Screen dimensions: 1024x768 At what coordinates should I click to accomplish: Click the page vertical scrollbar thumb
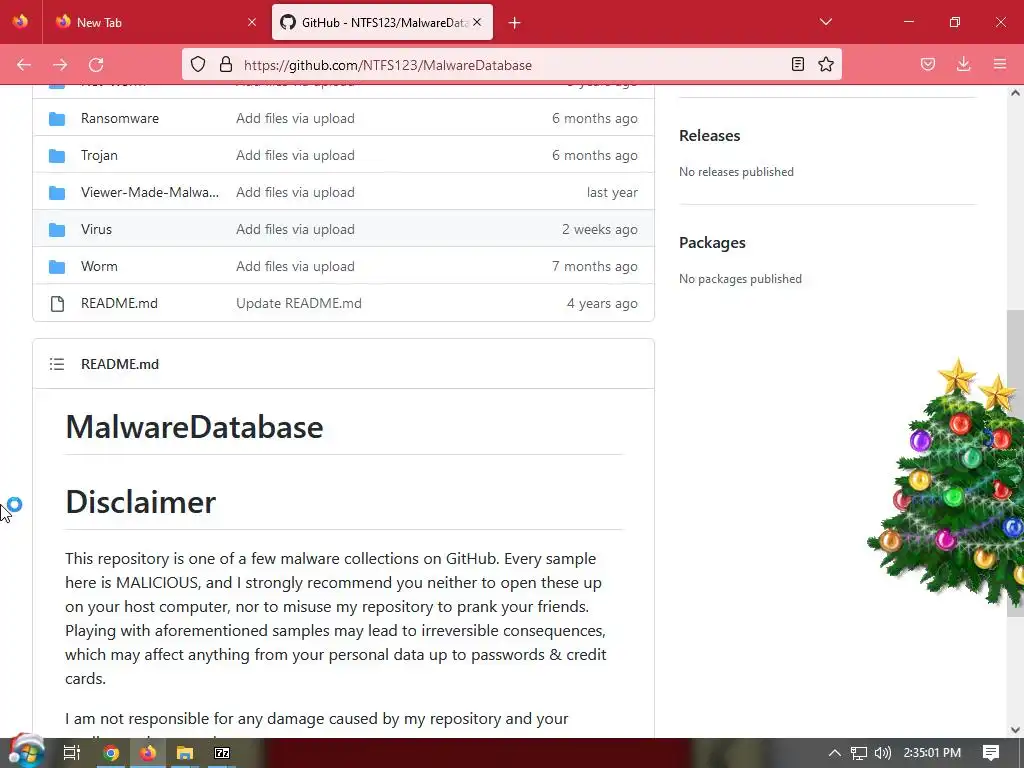(x=1015, y=464)
